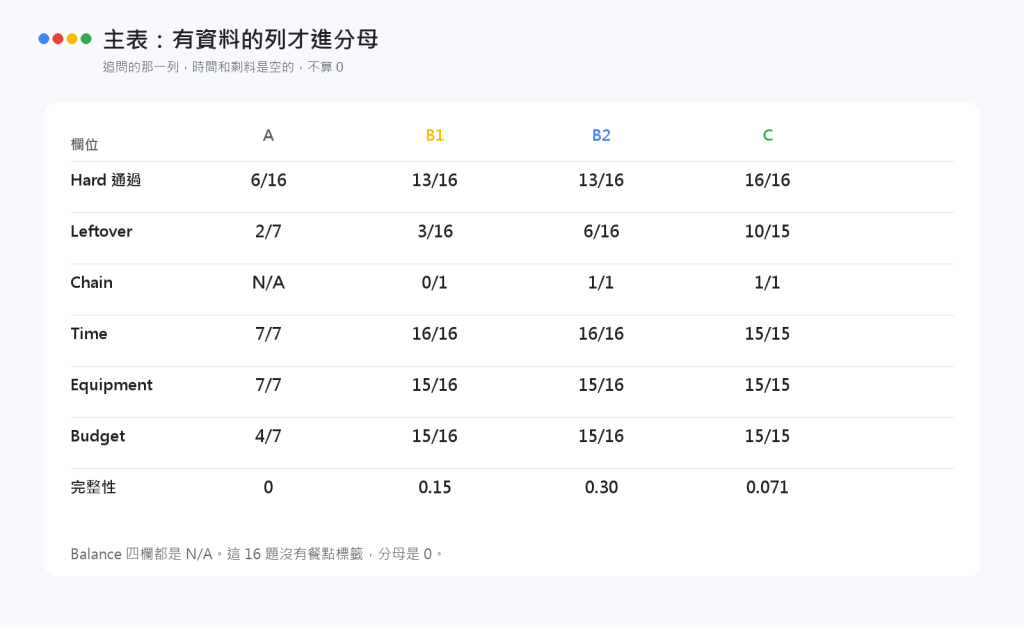The height and width of the screenshot is (627, 1024).
Task: Select the 16/16 value in Hard 通過 row
Action: pyautogui.click(x=768, y=180)
